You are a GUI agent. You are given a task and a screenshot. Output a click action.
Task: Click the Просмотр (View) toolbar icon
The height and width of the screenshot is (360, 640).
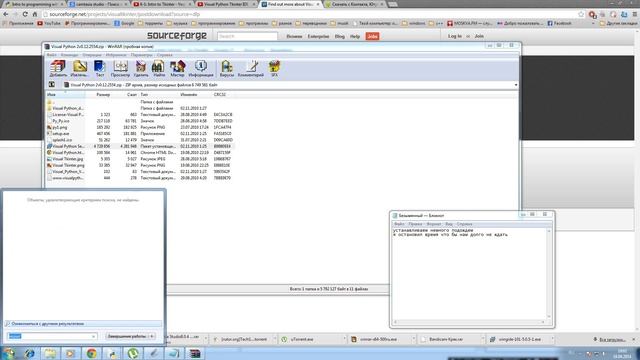click(x=120, y=68)
